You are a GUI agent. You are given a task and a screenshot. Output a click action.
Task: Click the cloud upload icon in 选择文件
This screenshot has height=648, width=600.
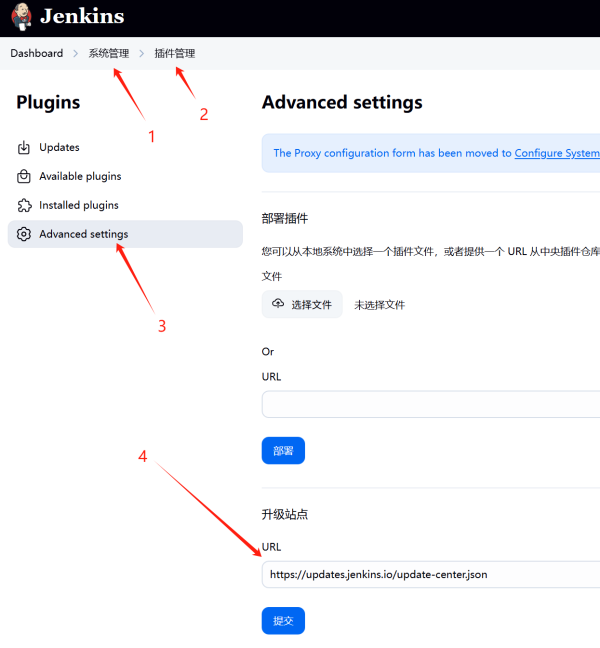coord(278,304)
